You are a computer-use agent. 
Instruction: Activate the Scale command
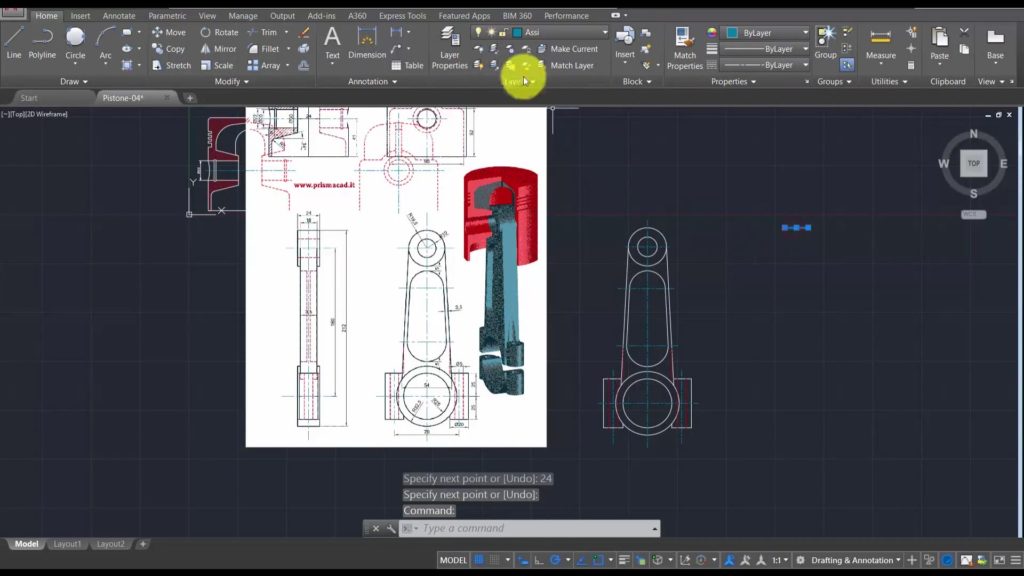click(217, 65)
